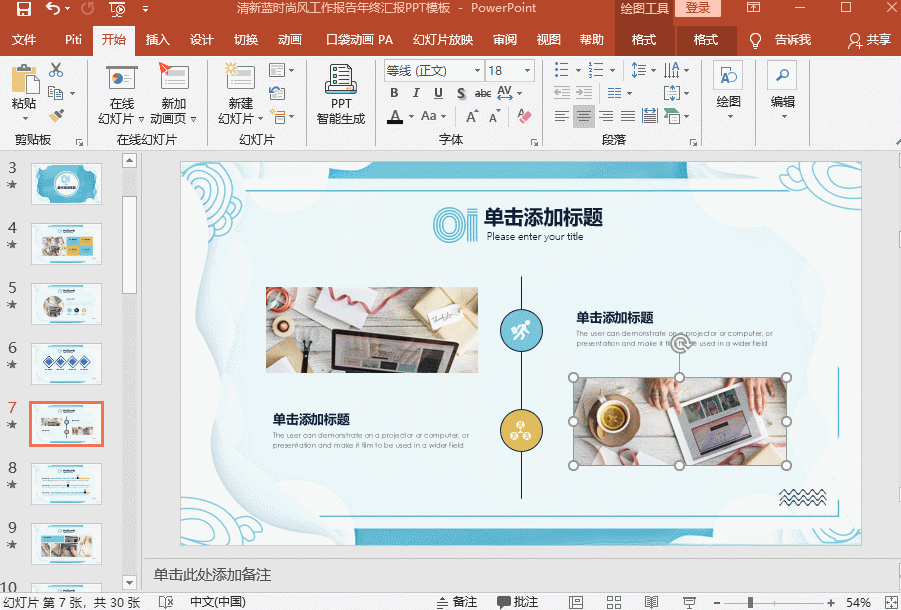Toggle justify text alignment
901x610 pixels.
coord(627,117)
